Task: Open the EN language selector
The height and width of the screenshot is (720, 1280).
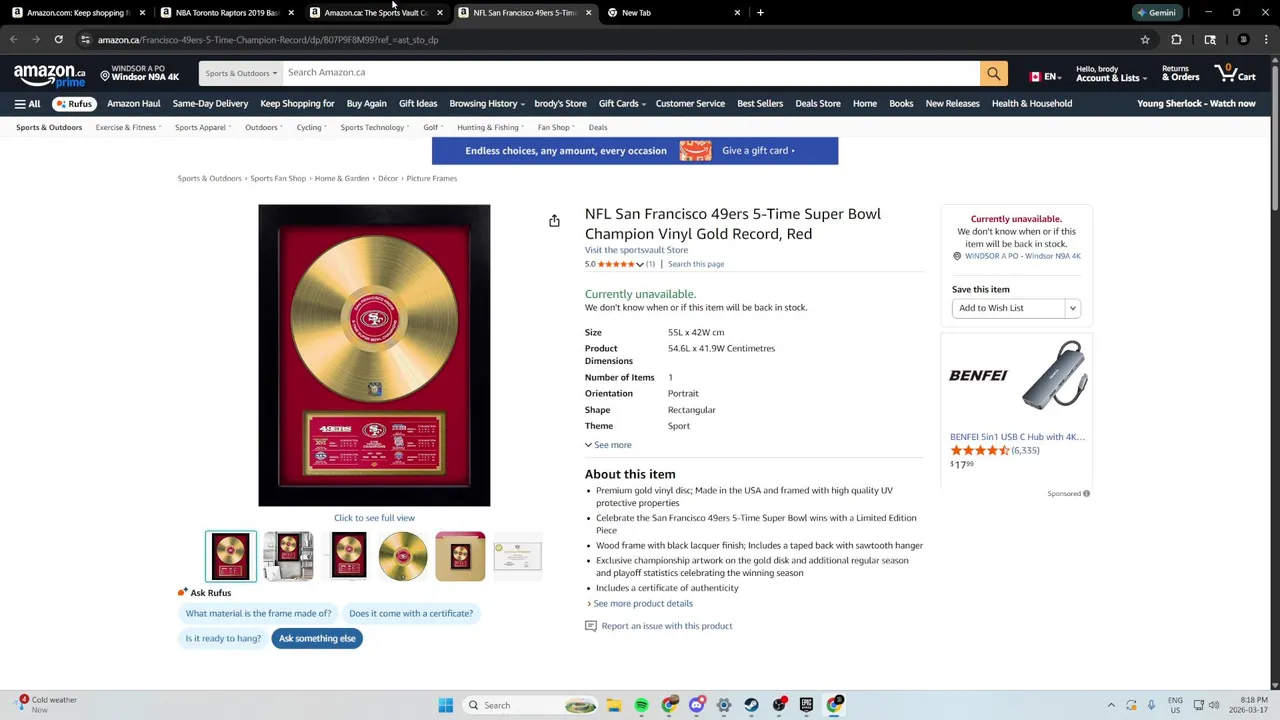Action: tap(1045, 76)
